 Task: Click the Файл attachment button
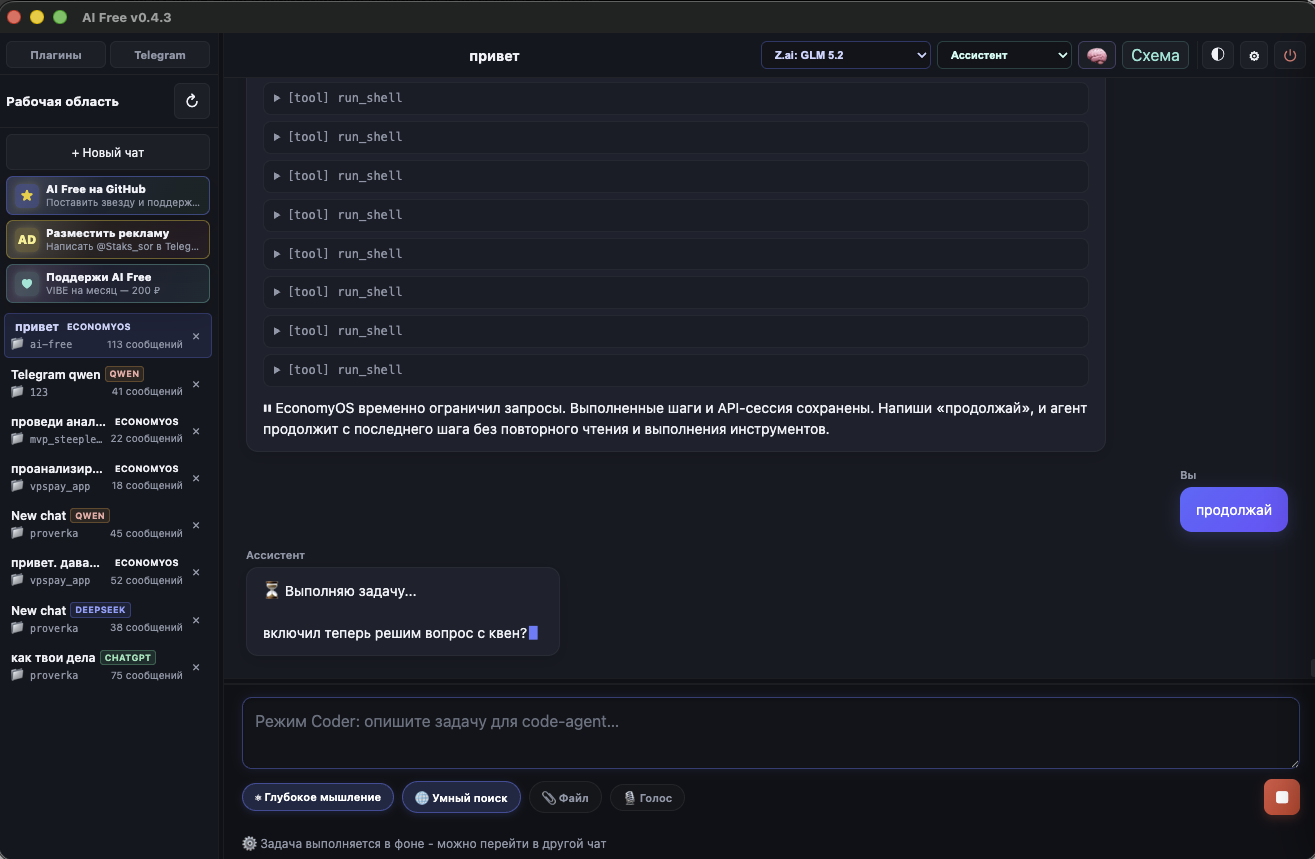(x=565, y=797)
